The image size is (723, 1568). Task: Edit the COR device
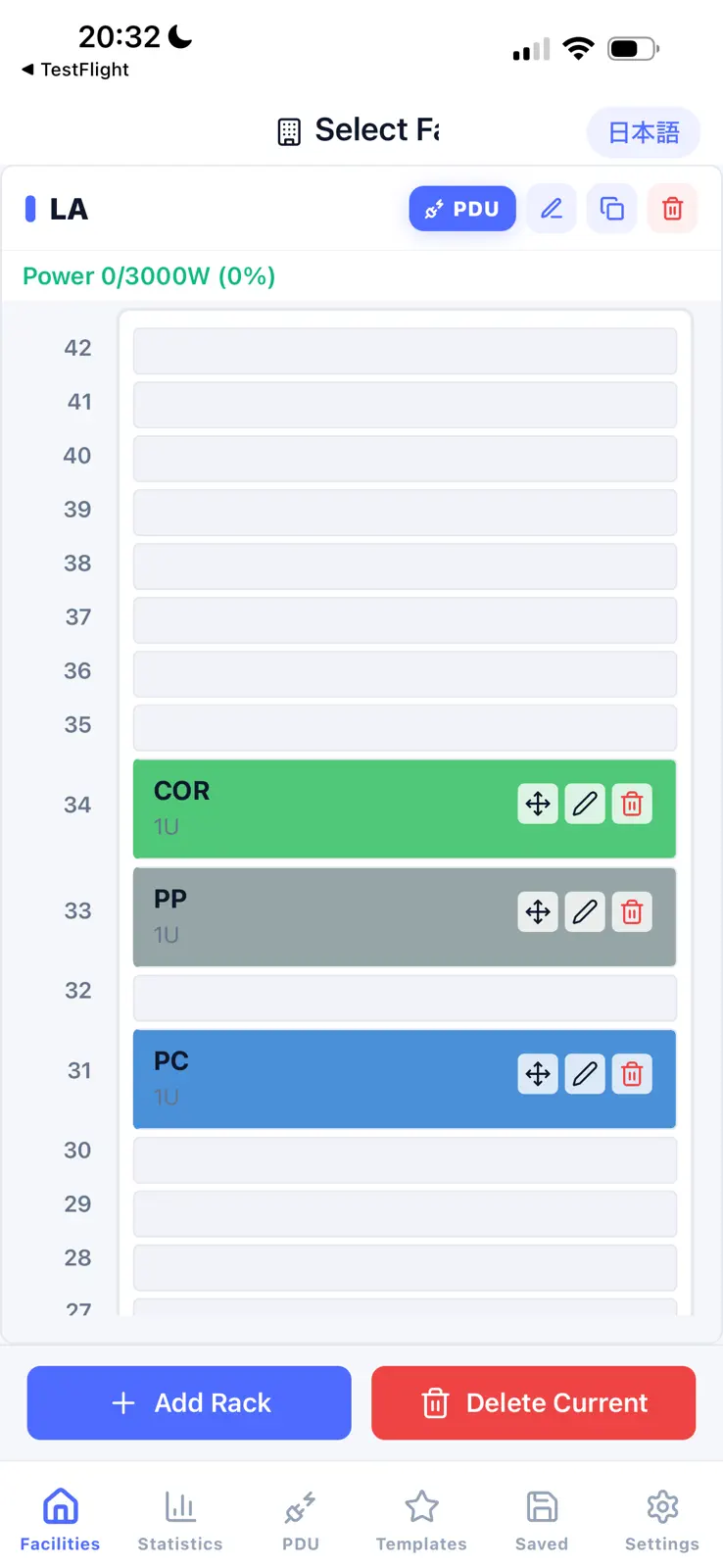click(585, 805)
